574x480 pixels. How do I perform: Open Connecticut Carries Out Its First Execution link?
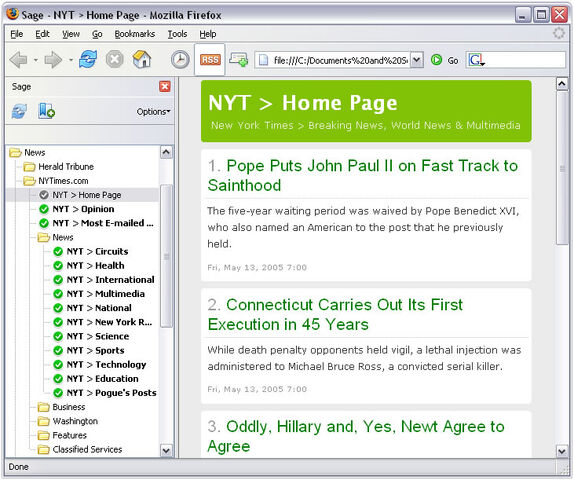(335, 315)
